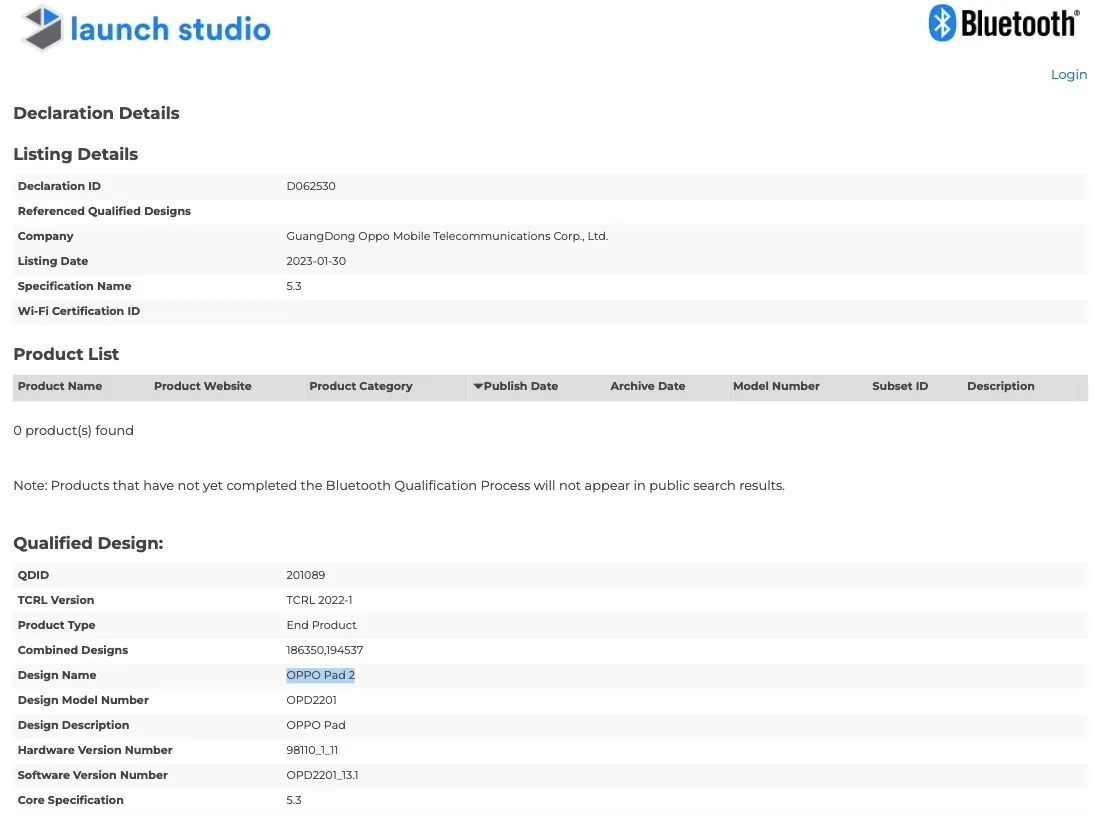1098x815 pixels.
Task: Sort the list by Product Name column
Action: pos(60,386)
